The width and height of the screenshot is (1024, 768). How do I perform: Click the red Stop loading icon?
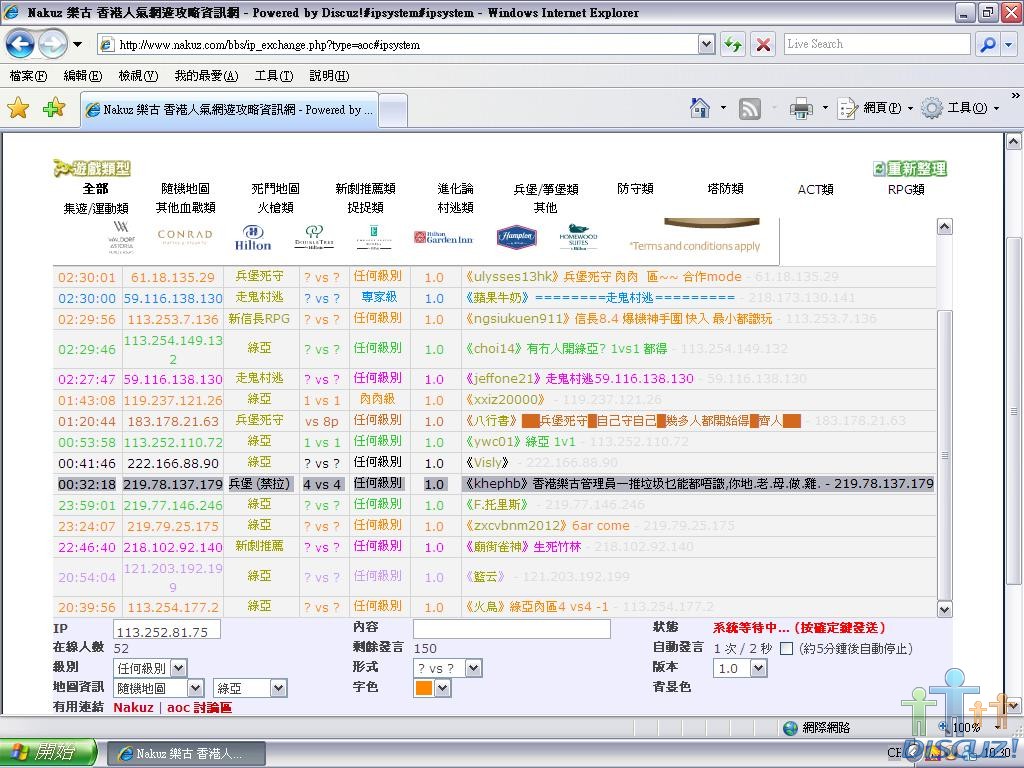(763, 45)
